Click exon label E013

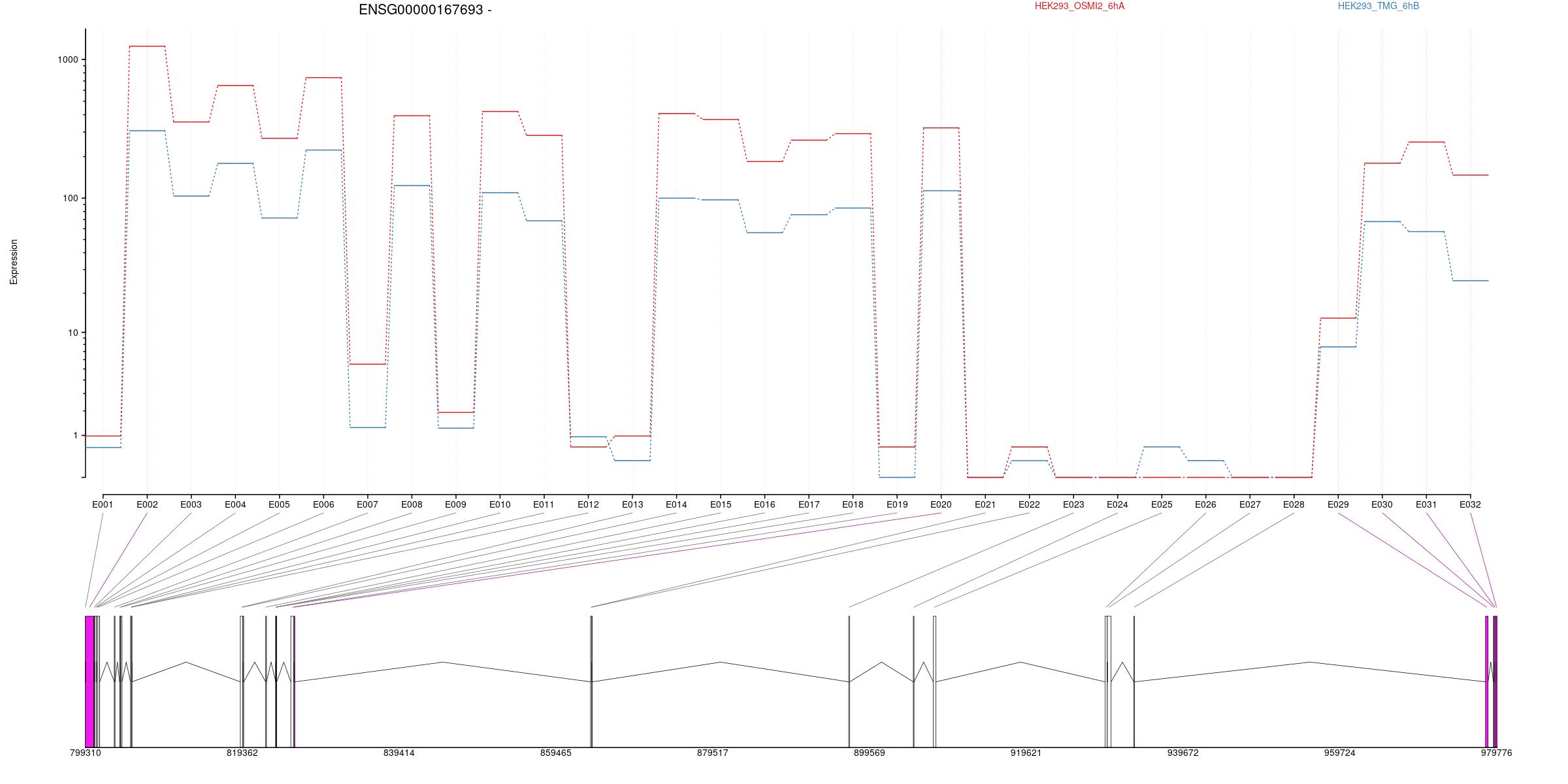[x=632, y=504]
